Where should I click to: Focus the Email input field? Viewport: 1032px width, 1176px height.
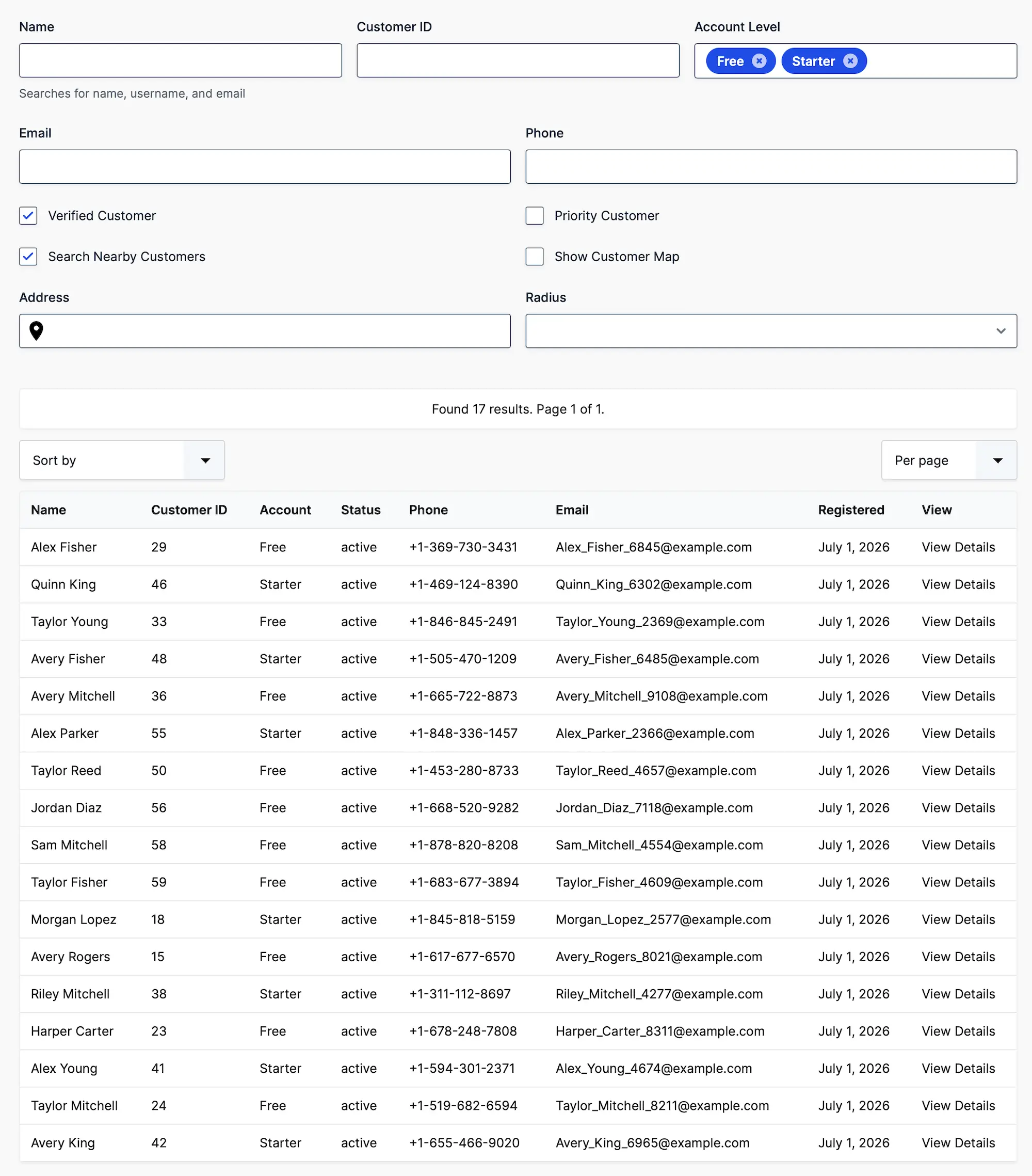click(x=265, y=167)
